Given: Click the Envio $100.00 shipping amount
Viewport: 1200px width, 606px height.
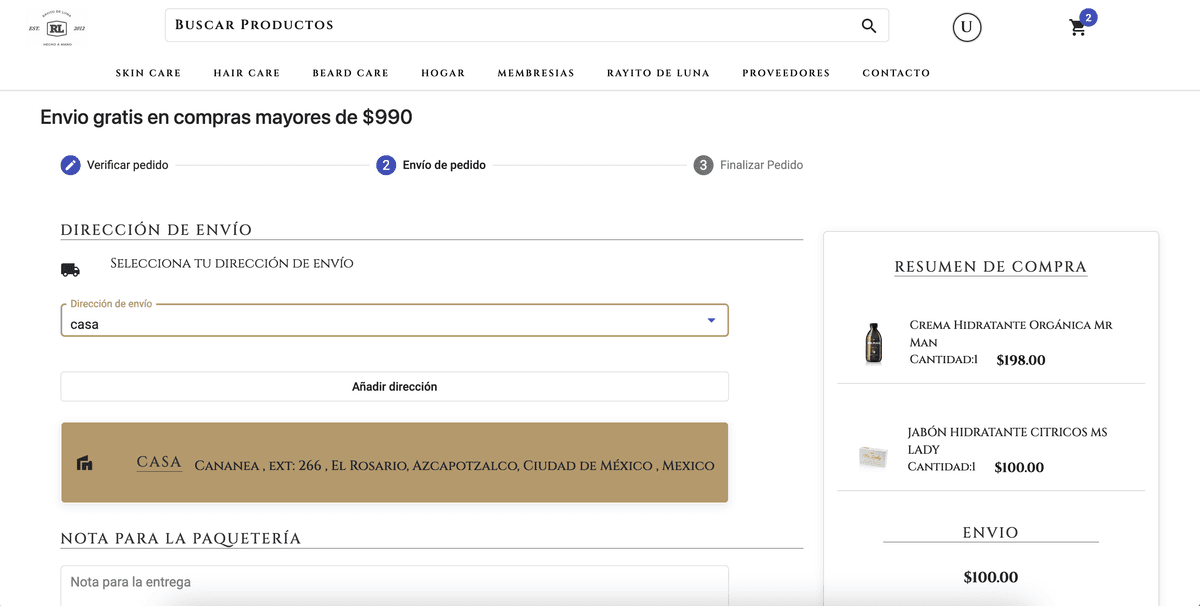Looking at the screenshot, I should click(990, 577).
